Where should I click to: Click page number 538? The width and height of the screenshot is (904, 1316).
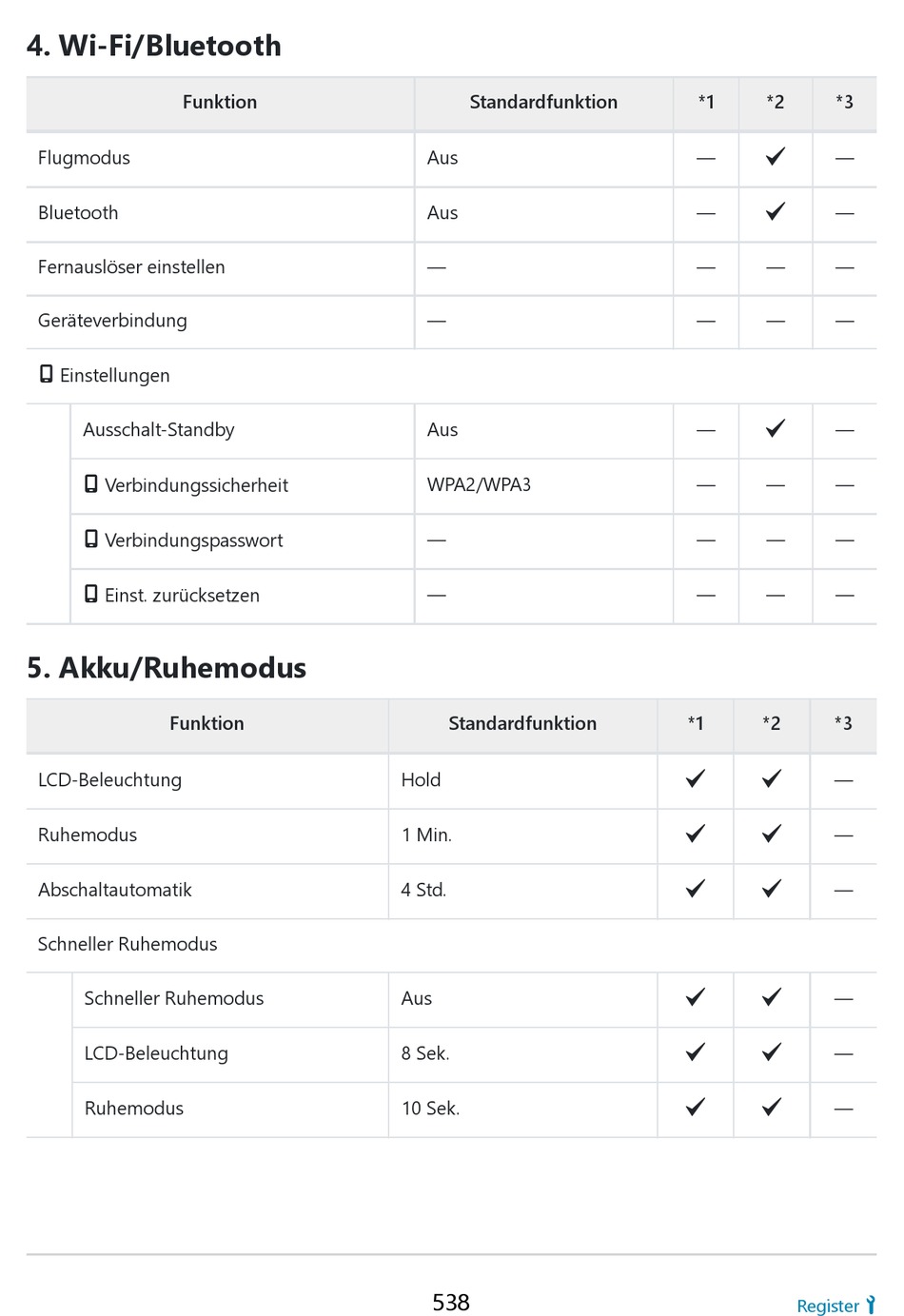(451, 1302)
